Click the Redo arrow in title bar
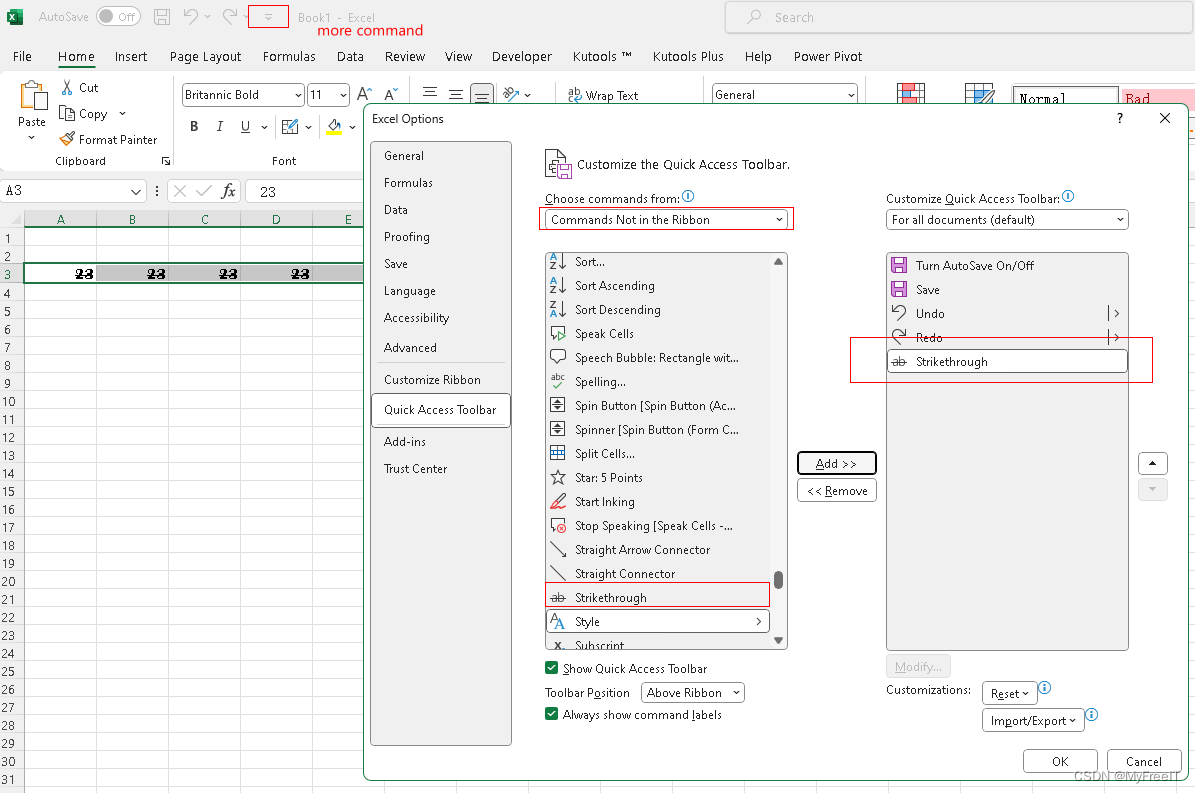This screenshot has width=1195, height=793. 229,16
